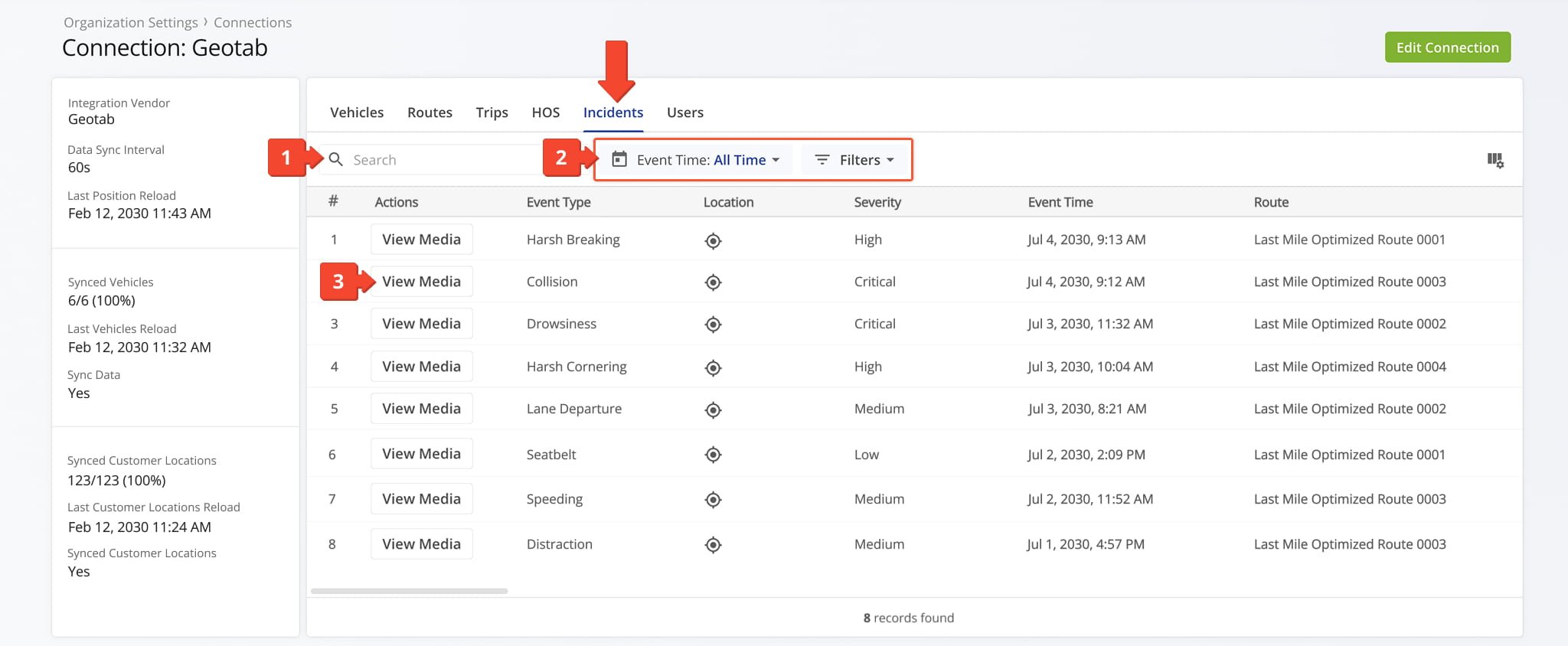The image size is (1568, 646).
Task: Click the horizontal table scrollbar
Action: [x=409, y=591]
